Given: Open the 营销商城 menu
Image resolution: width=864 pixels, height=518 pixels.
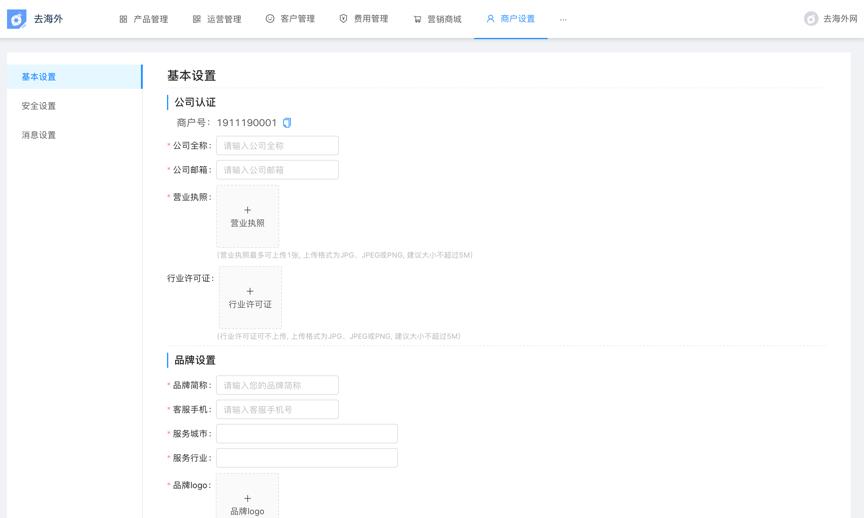Looking at the screenshot, I should point(438,19).
